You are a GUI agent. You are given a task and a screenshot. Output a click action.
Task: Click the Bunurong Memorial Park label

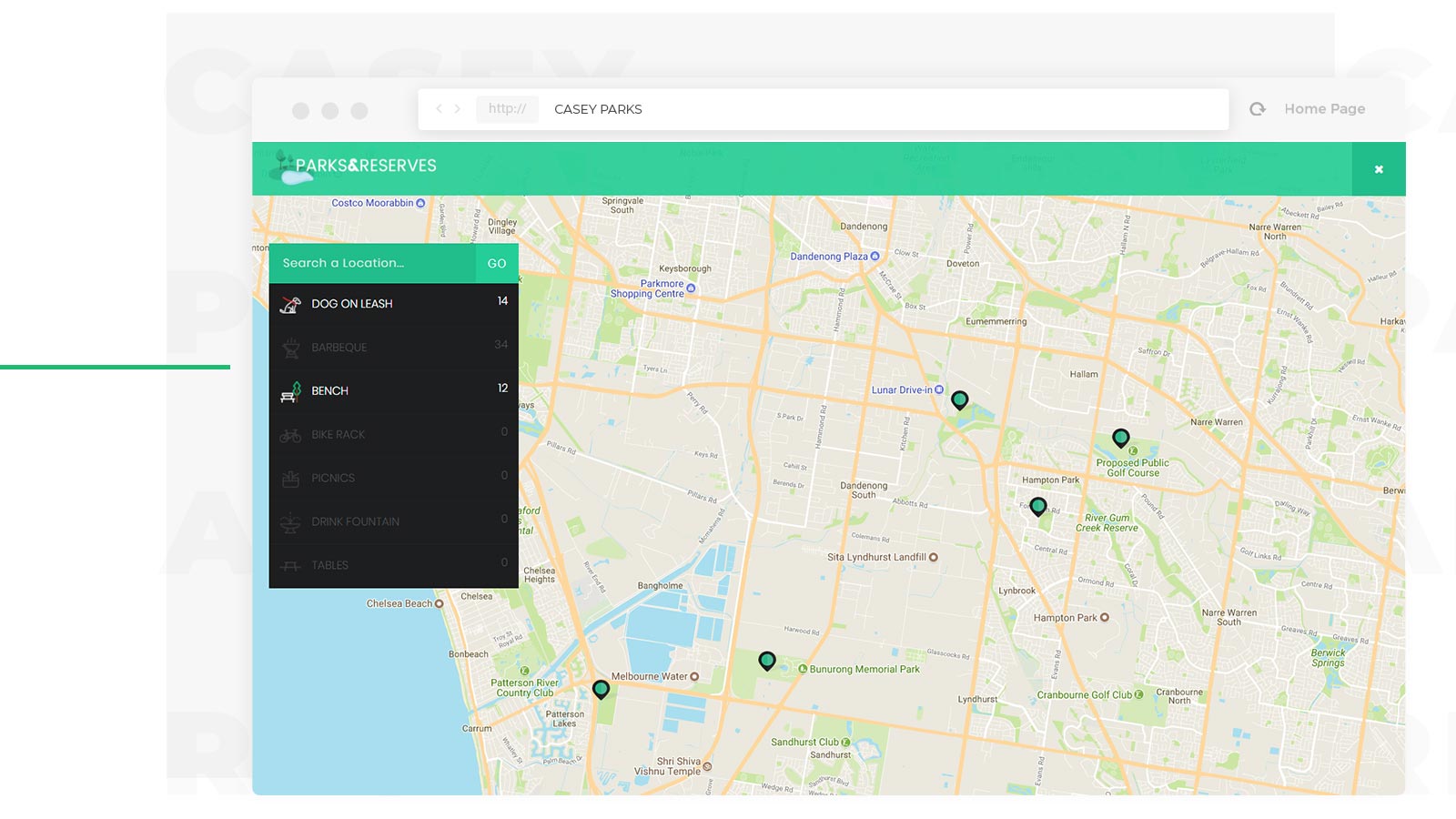pyautogui.click(x=864, y=669)
